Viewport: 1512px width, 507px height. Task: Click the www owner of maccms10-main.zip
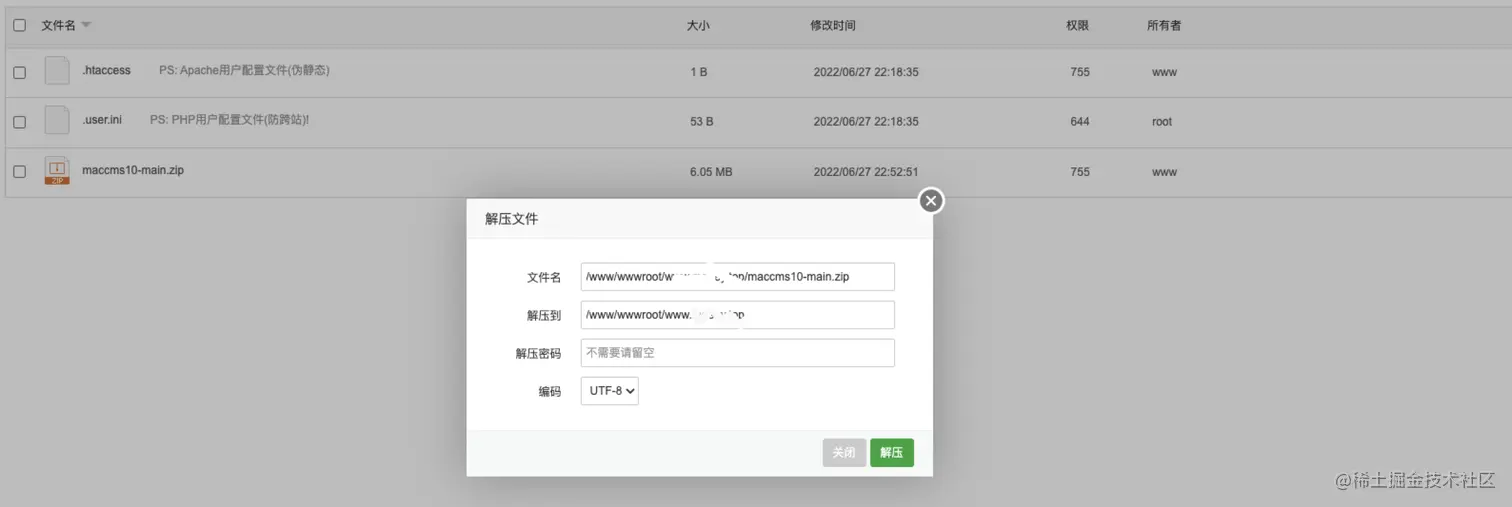[x=1164, y=172]
